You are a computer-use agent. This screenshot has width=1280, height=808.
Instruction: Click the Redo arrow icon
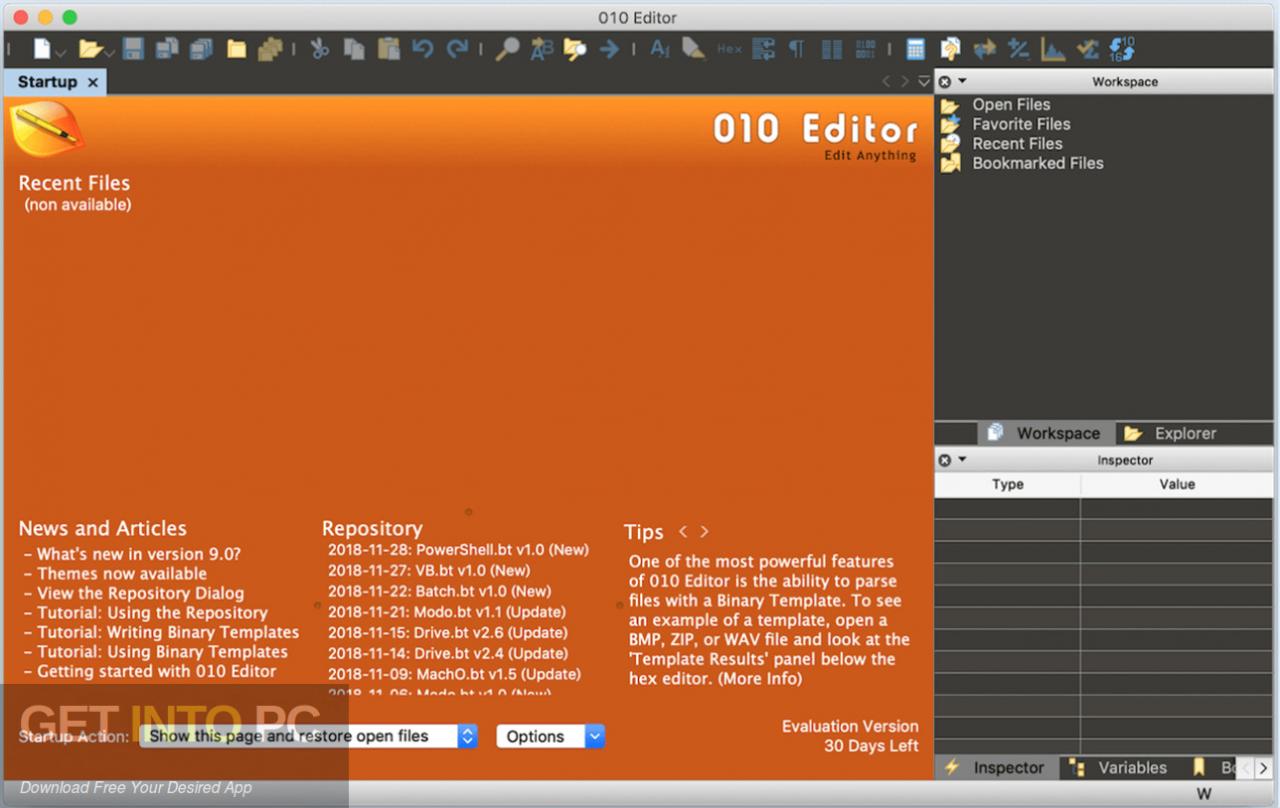pyautogui.click(x=457, y=48)
